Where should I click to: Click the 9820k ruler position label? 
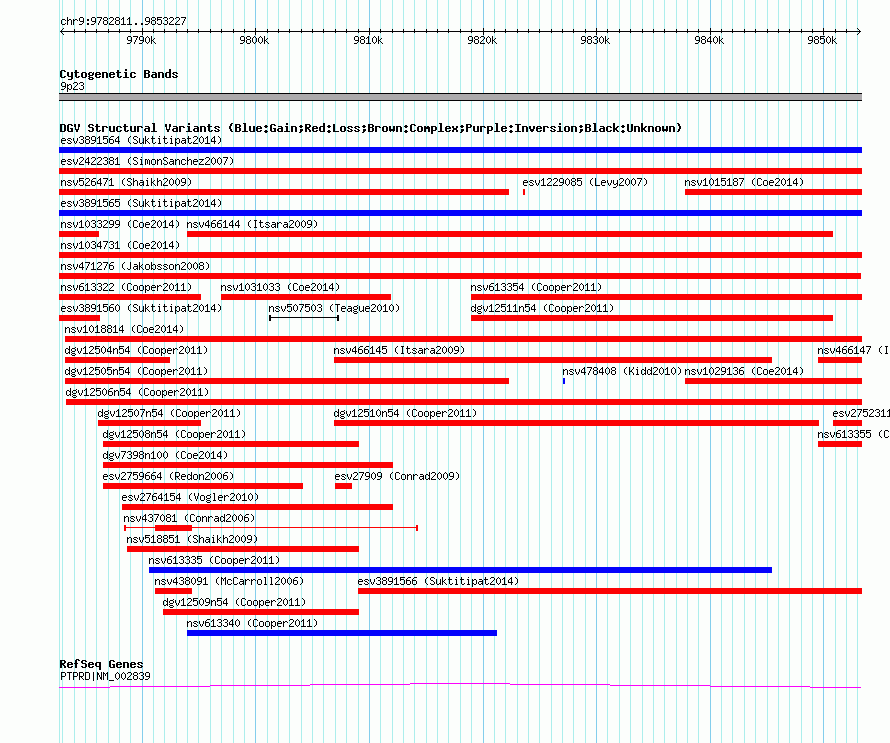coord(482,40)
